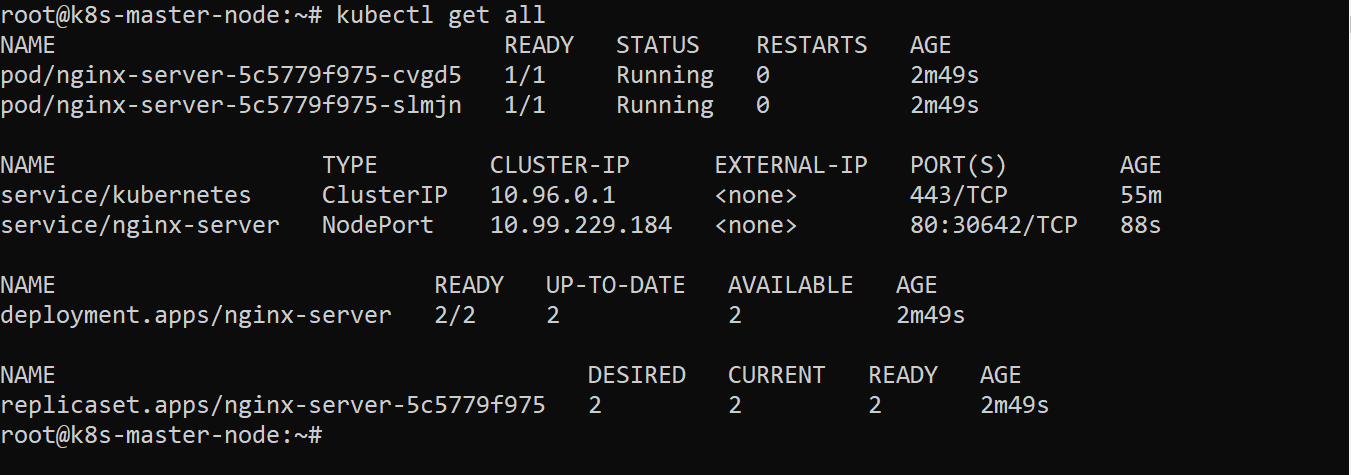Click the NodePort service type
The height and width of the screenshot is (475, 1351).
378,225
